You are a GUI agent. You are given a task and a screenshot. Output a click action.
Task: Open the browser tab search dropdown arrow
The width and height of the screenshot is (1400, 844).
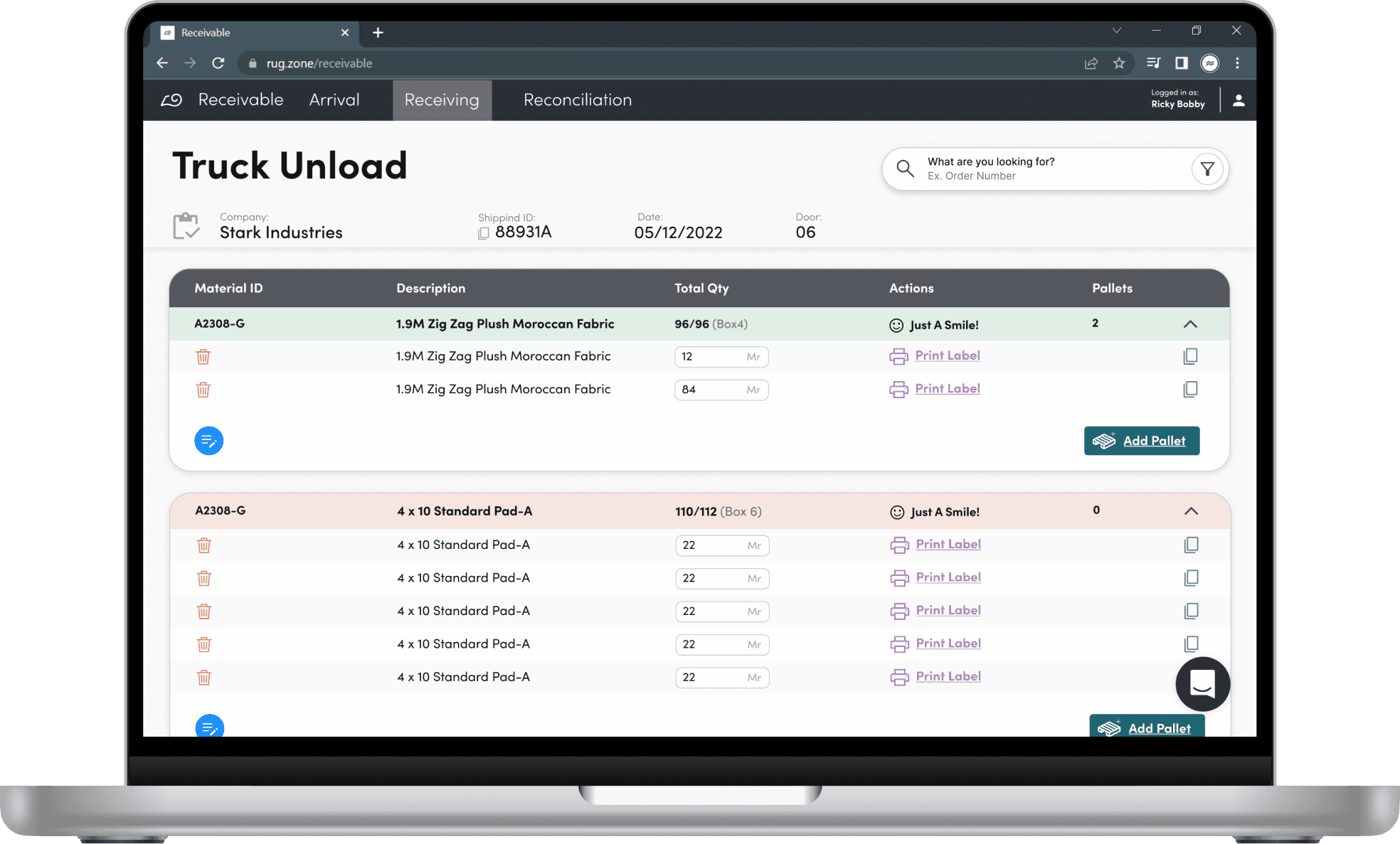[1116, 31]
